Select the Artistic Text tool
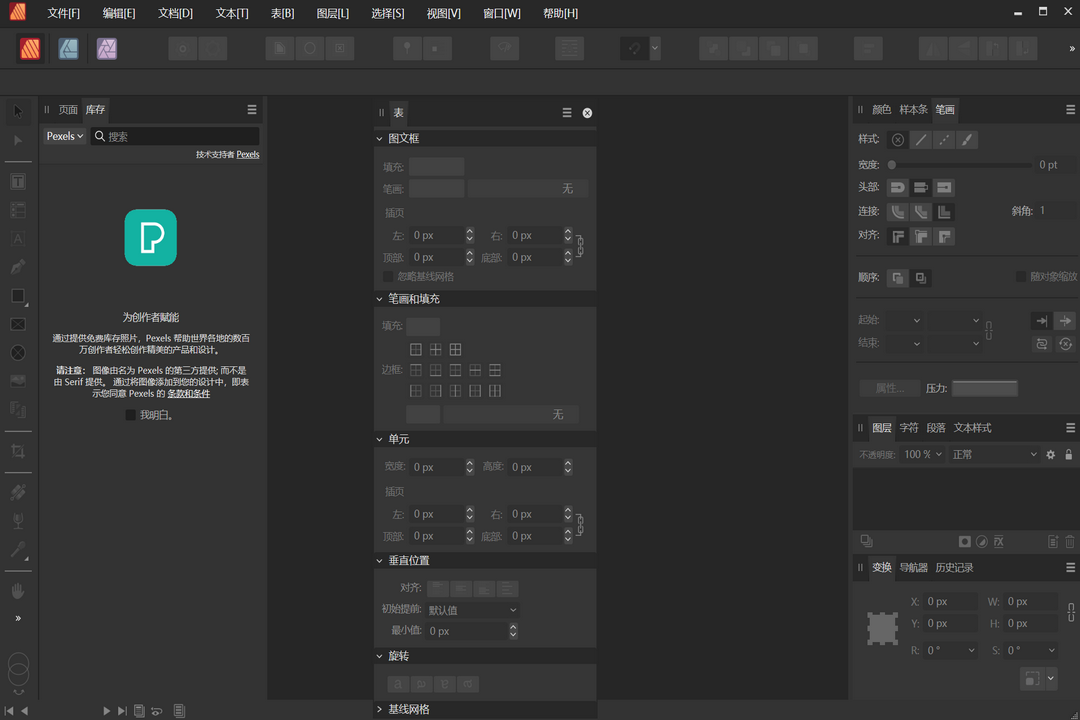Viewport: 1080px width, 720px height. [18, 238]
